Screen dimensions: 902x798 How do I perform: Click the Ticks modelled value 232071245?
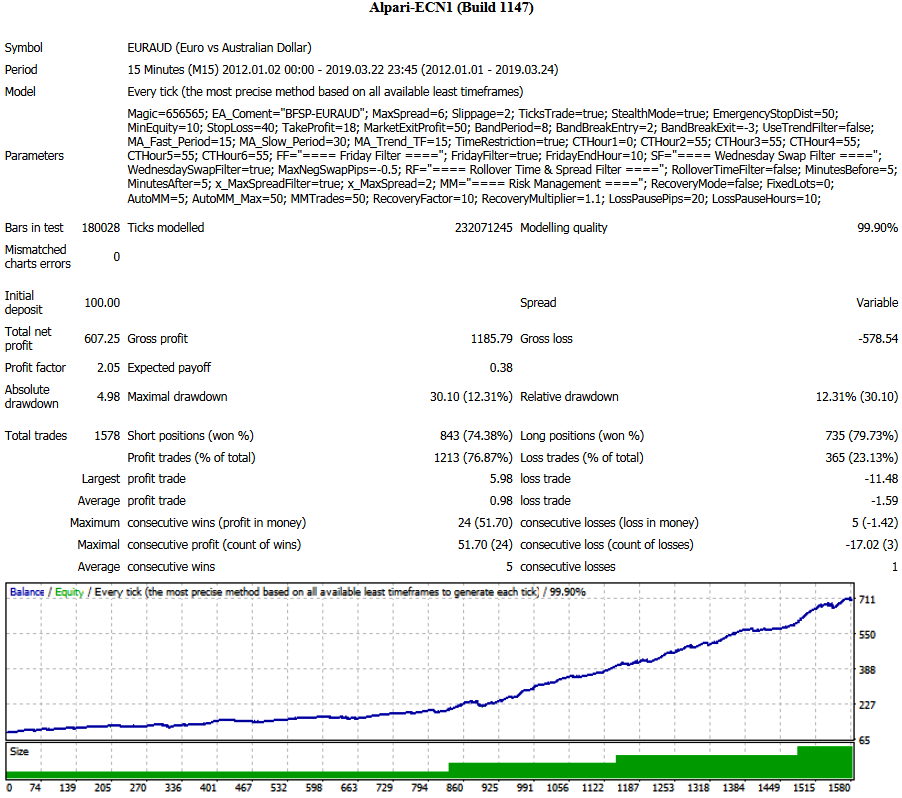click(x=483, y=228)
